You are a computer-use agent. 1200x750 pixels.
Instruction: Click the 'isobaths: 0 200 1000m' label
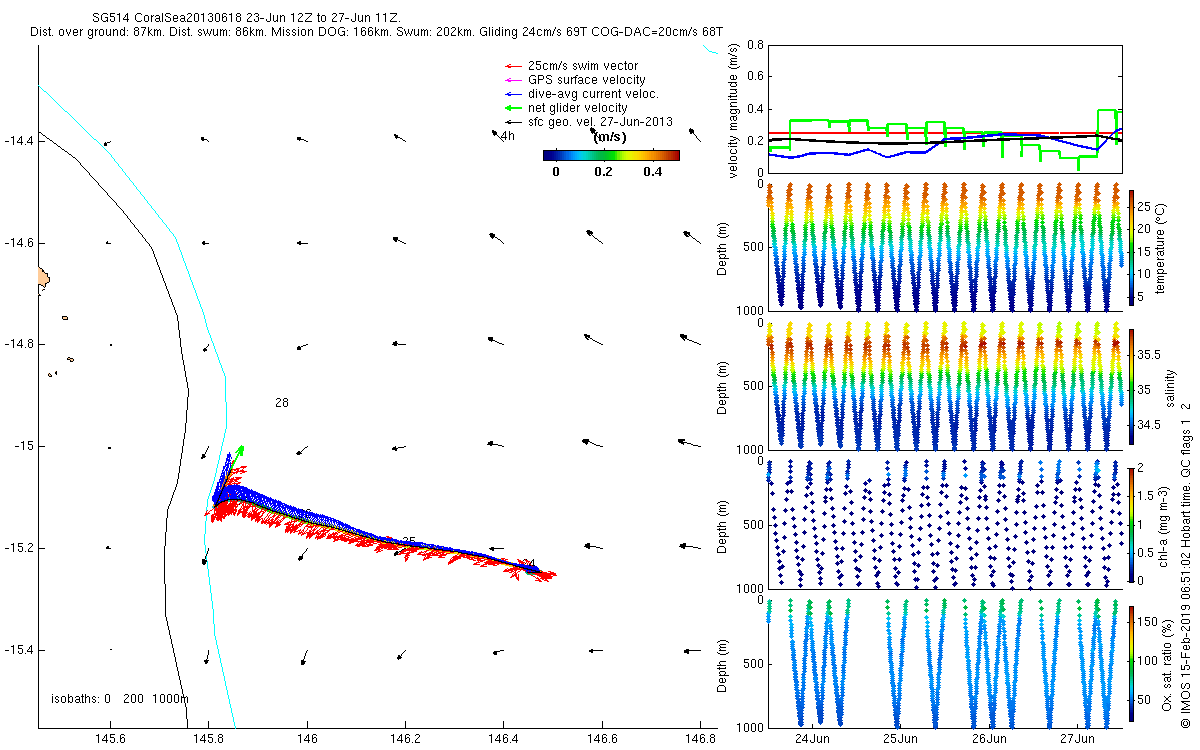[119, 699]
